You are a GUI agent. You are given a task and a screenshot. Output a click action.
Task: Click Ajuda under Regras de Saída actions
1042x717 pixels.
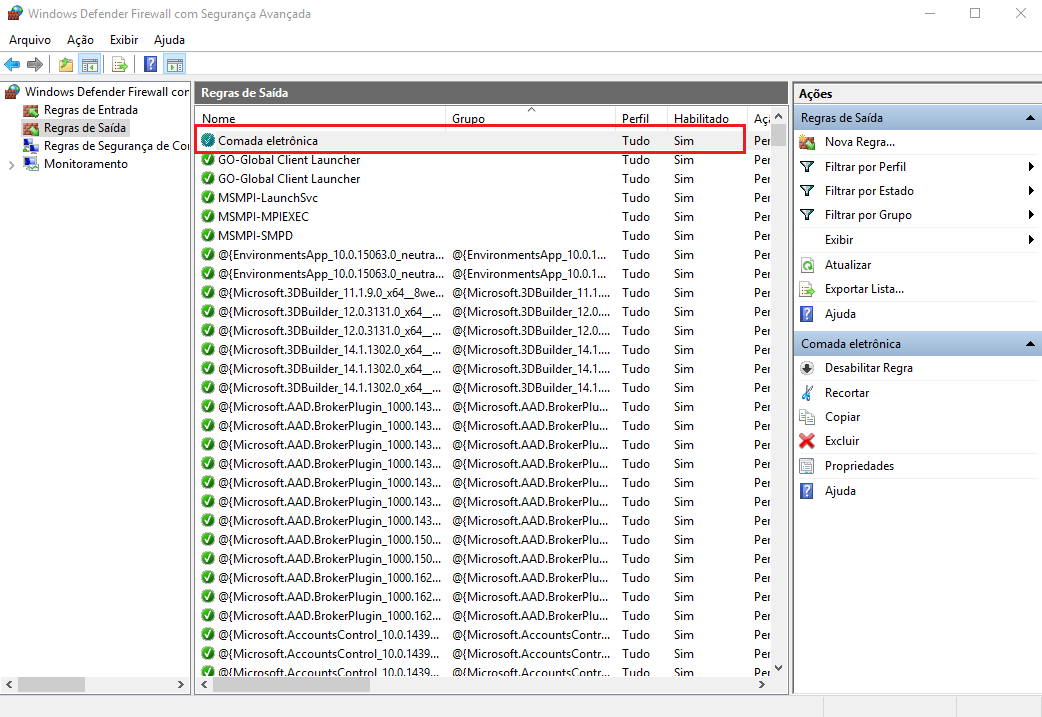pos(840,314)
